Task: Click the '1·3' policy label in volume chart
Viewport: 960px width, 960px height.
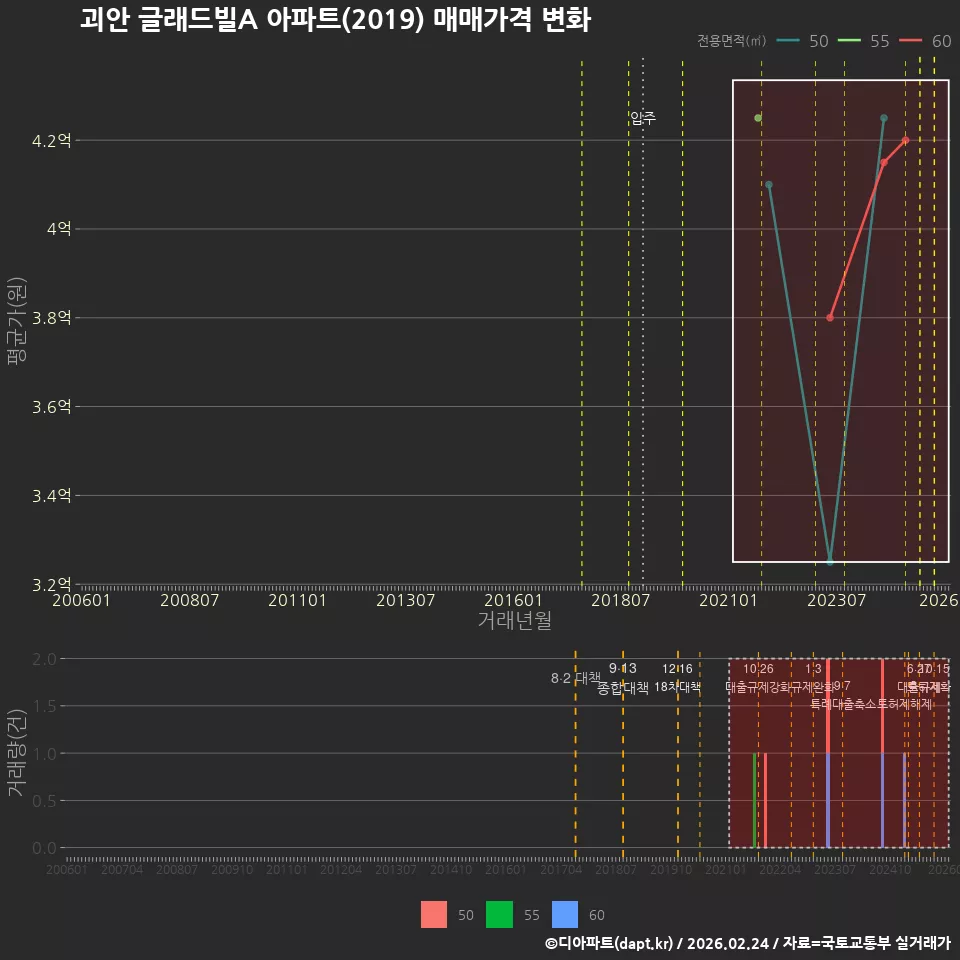Action: coord(813,669)
